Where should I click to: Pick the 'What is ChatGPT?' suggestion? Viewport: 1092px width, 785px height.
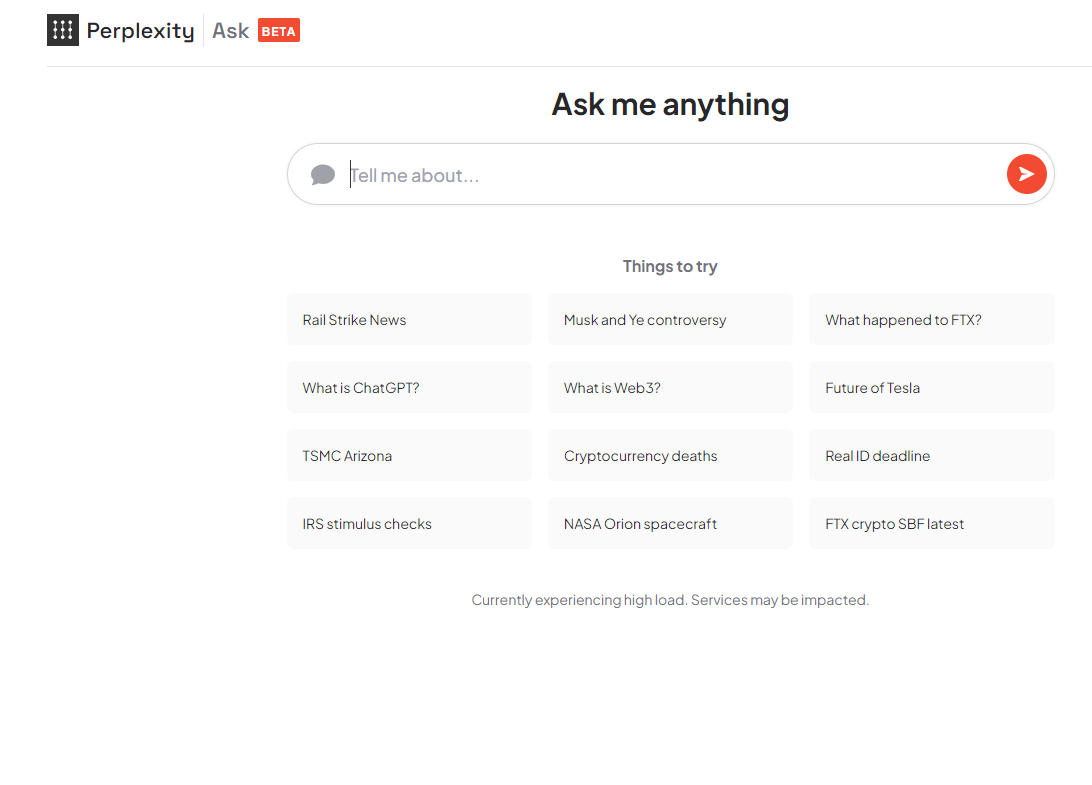[409, 387]
